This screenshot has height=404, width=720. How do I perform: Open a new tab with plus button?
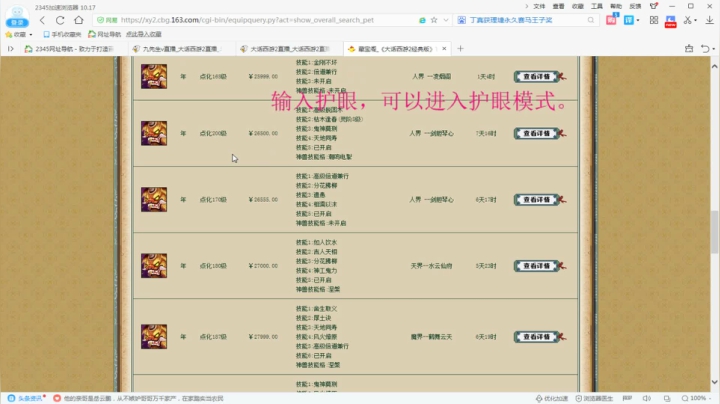[x=461, y=49]
